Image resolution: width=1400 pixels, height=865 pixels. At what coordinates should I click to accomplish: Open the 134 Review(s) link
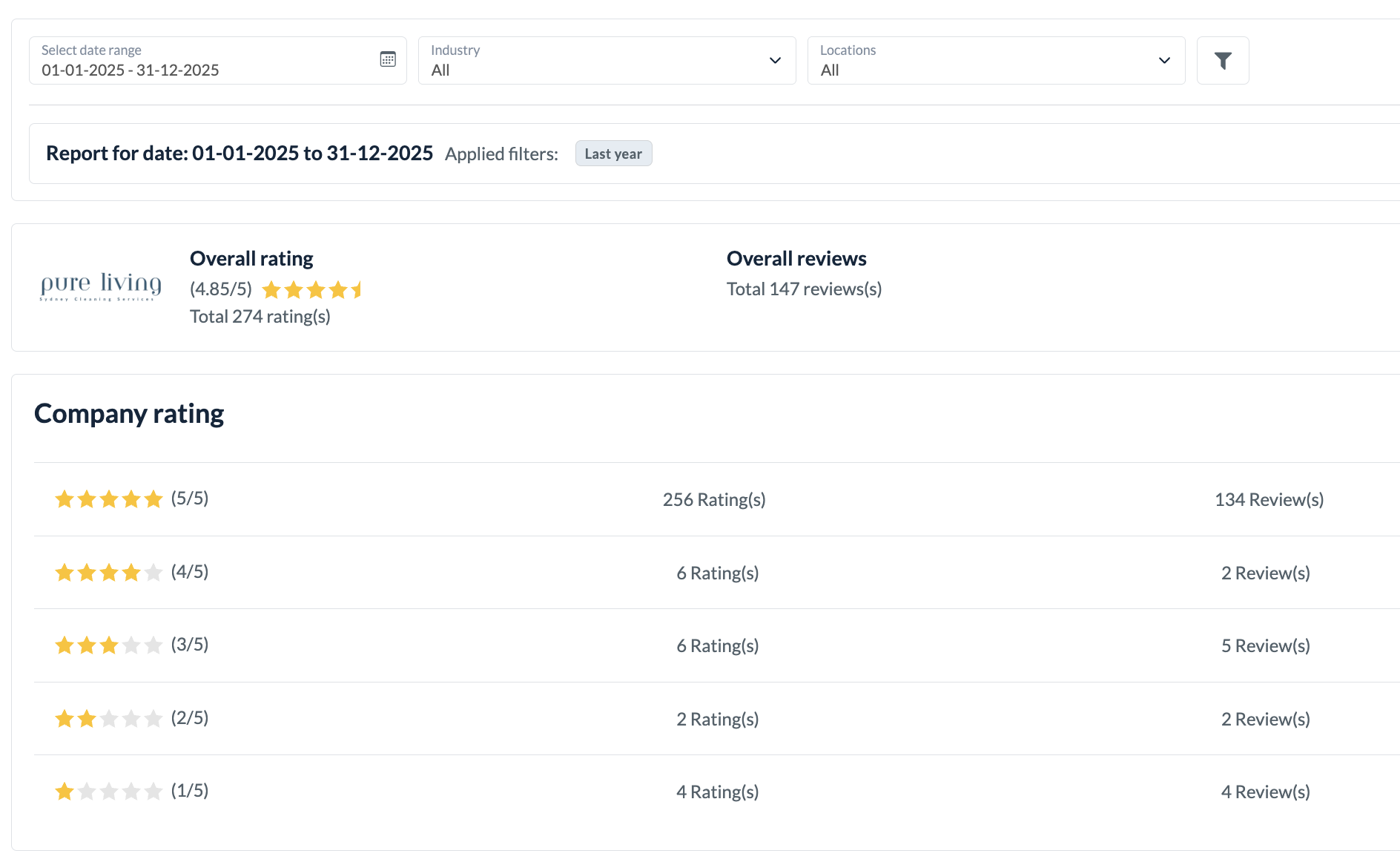pyautogui.click(x=1269, y=499)
